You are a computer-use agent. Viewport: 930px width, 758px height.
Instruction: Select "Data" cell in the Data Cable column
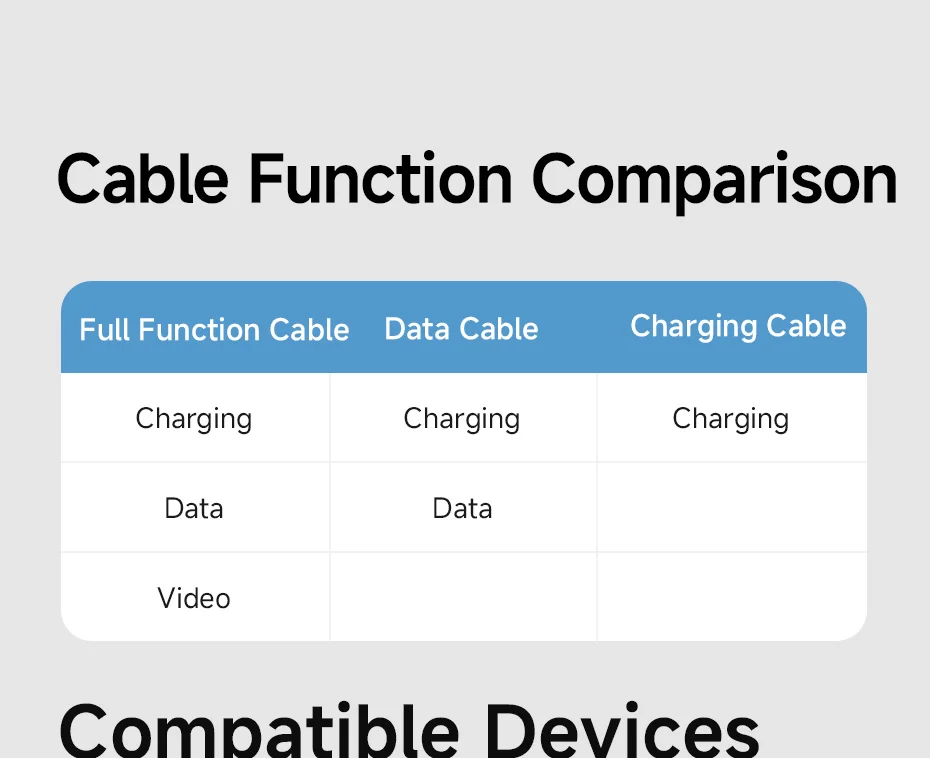point(462,508)
